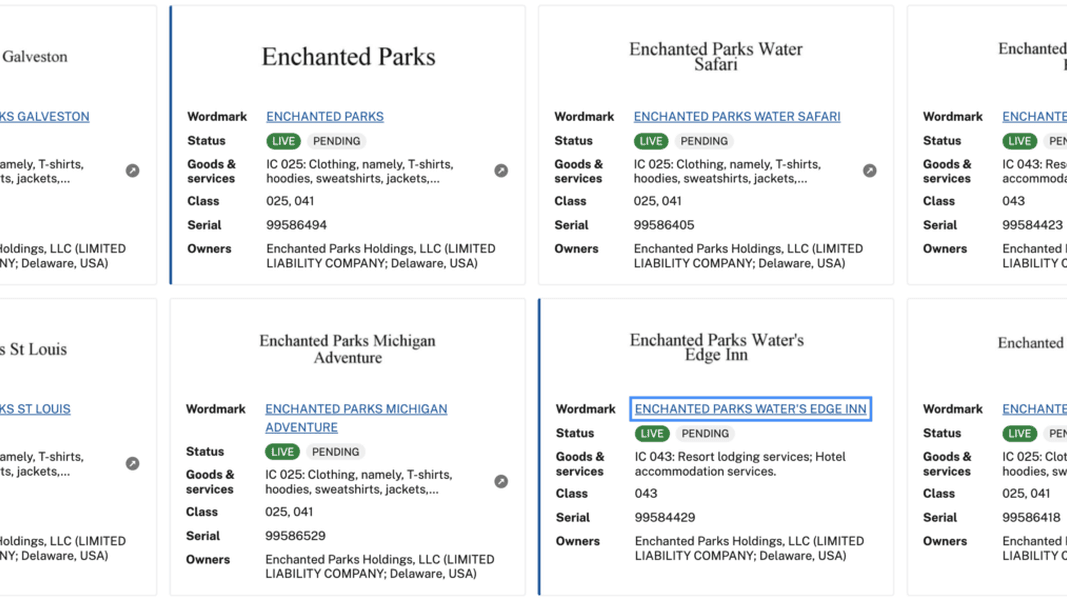1067x600 pixels.
Task: Open the ENCHANTED PARKS WATER'S EDGE INN link
Action: (x=750, y=408)
